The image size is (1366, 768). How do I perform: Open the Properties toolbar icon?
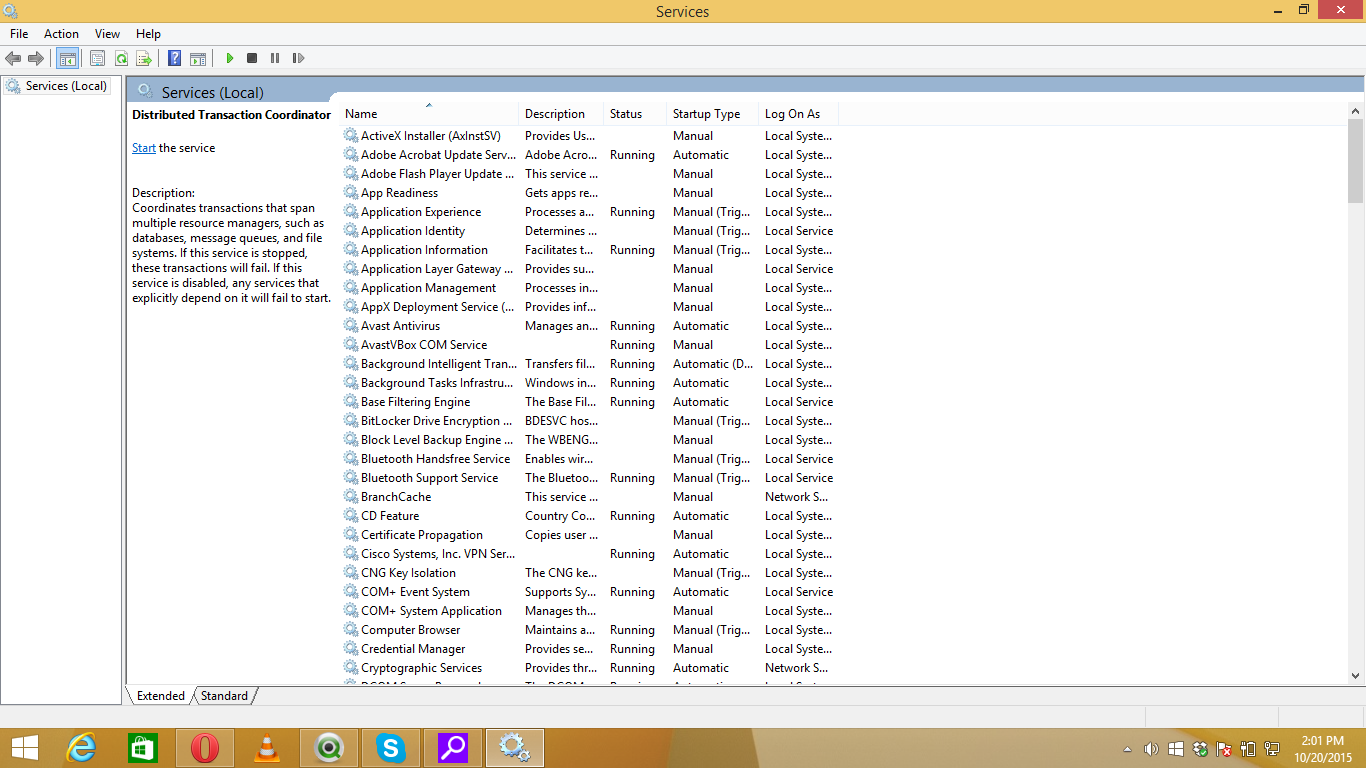97,59
